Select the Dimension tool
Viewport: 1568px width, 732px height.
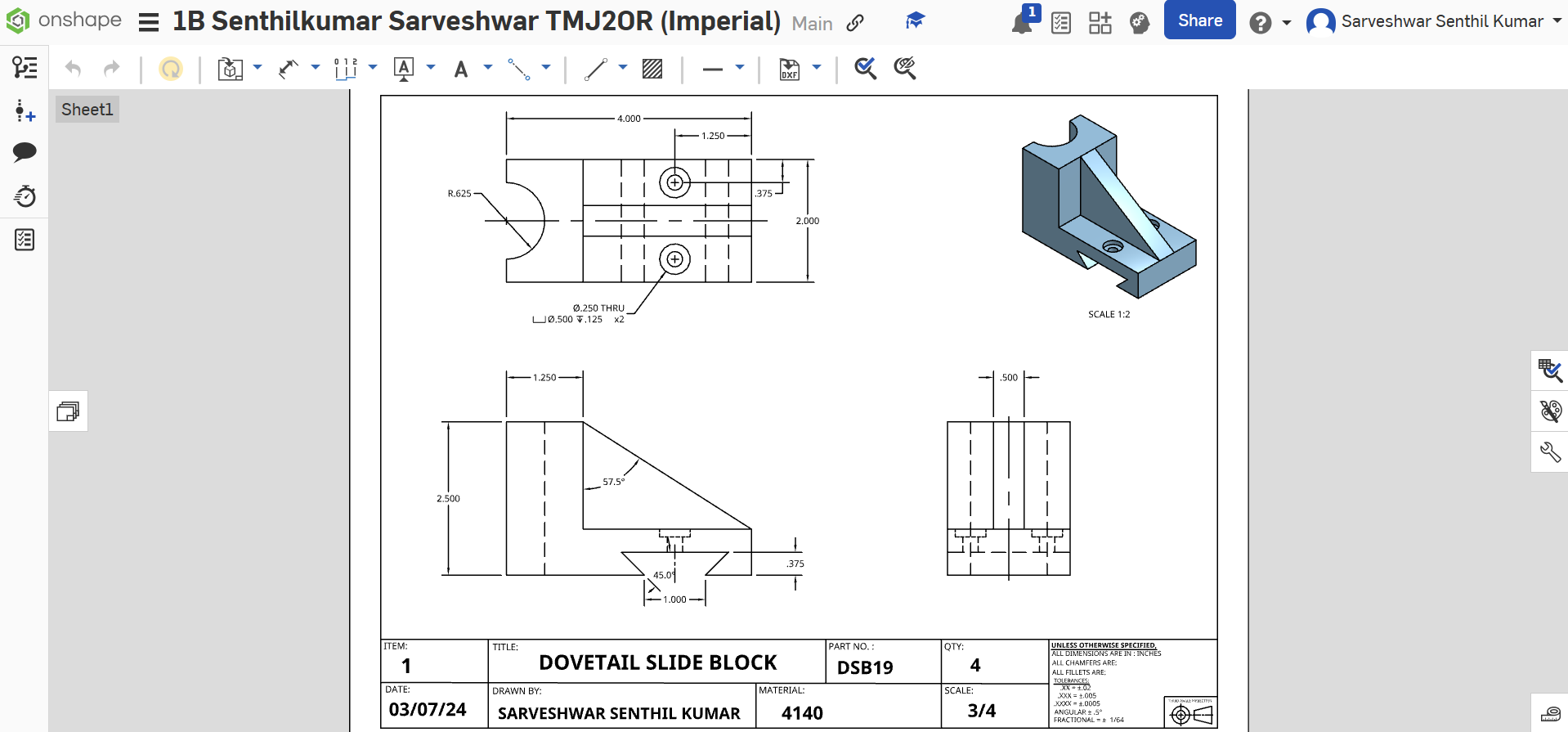coord(288,69)
